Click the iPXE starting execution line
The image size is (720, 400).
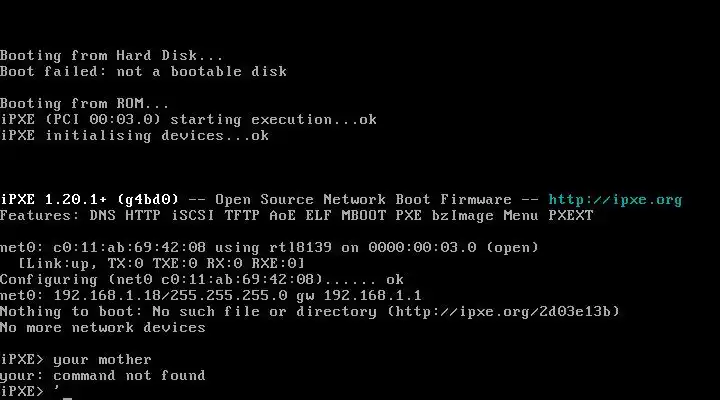(x=188, y=120)
